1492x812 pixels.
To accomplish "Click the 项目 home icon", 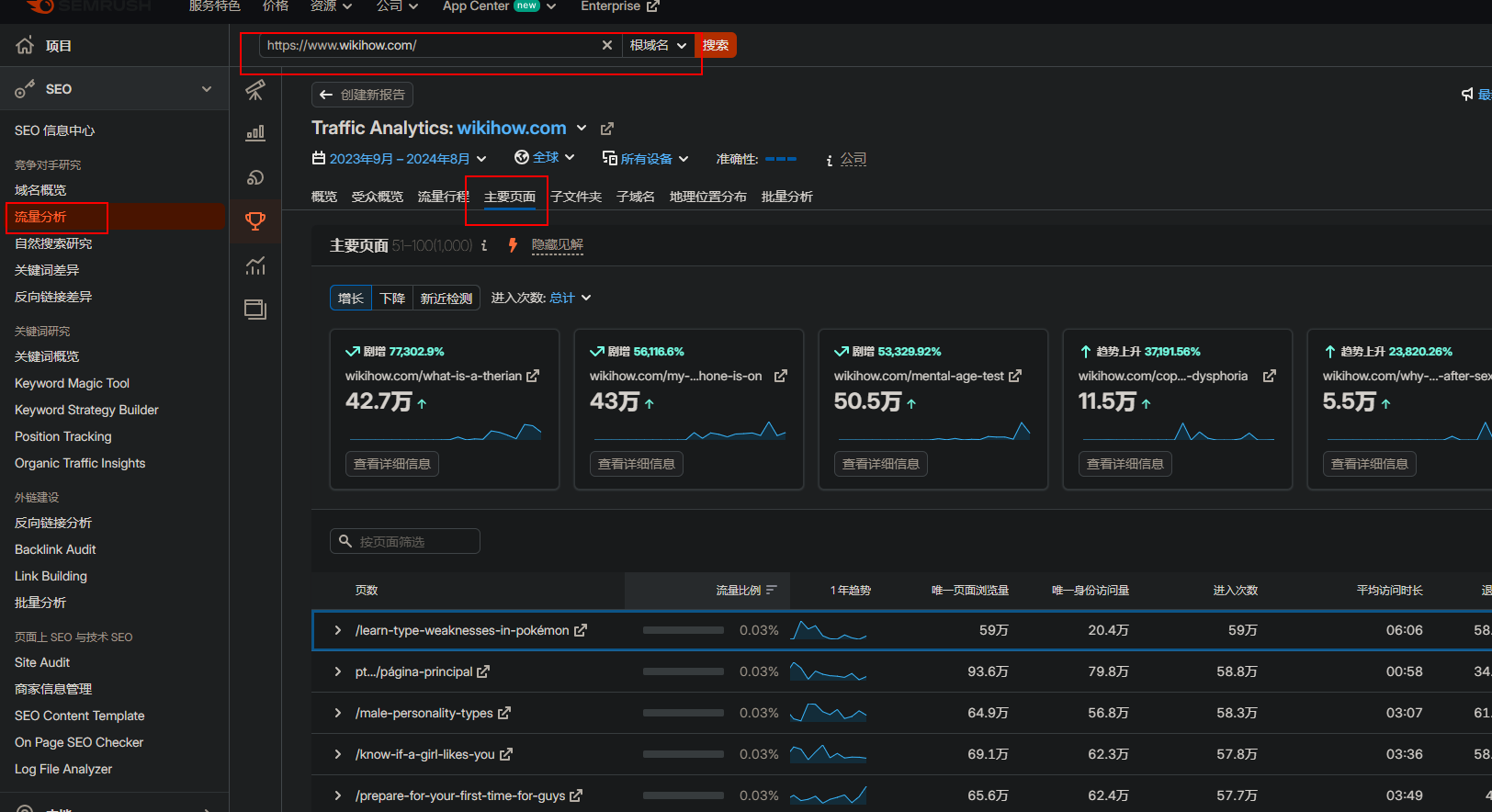I will pos(25,46).
